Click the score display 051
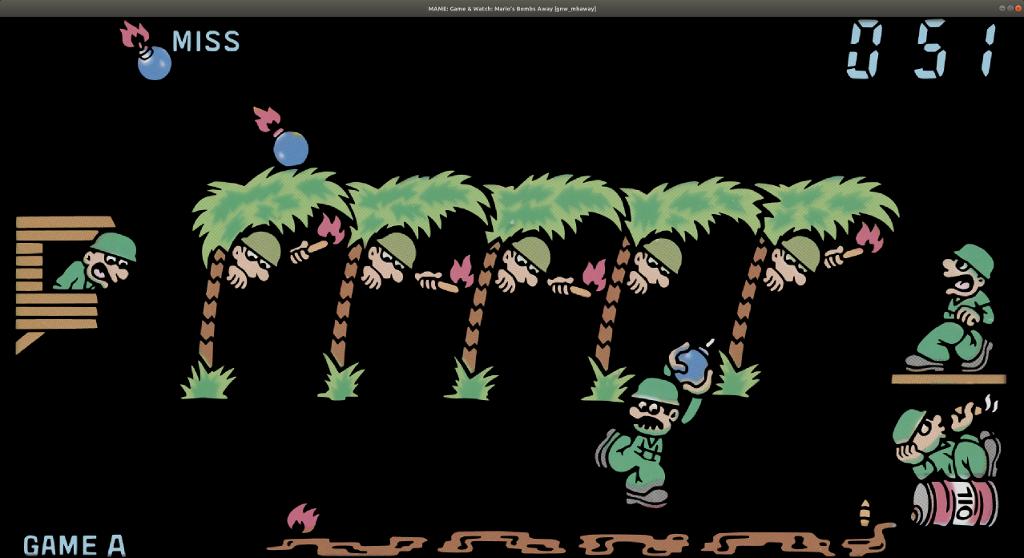The height and width of the screenshot is (558, 1024). (x=923, y=49)
